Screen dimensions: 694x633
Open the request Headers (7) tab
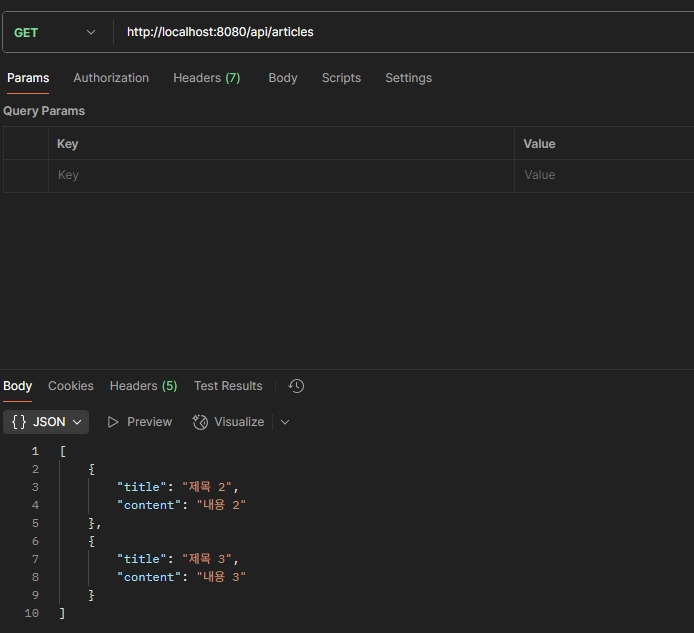pos(207,78)
